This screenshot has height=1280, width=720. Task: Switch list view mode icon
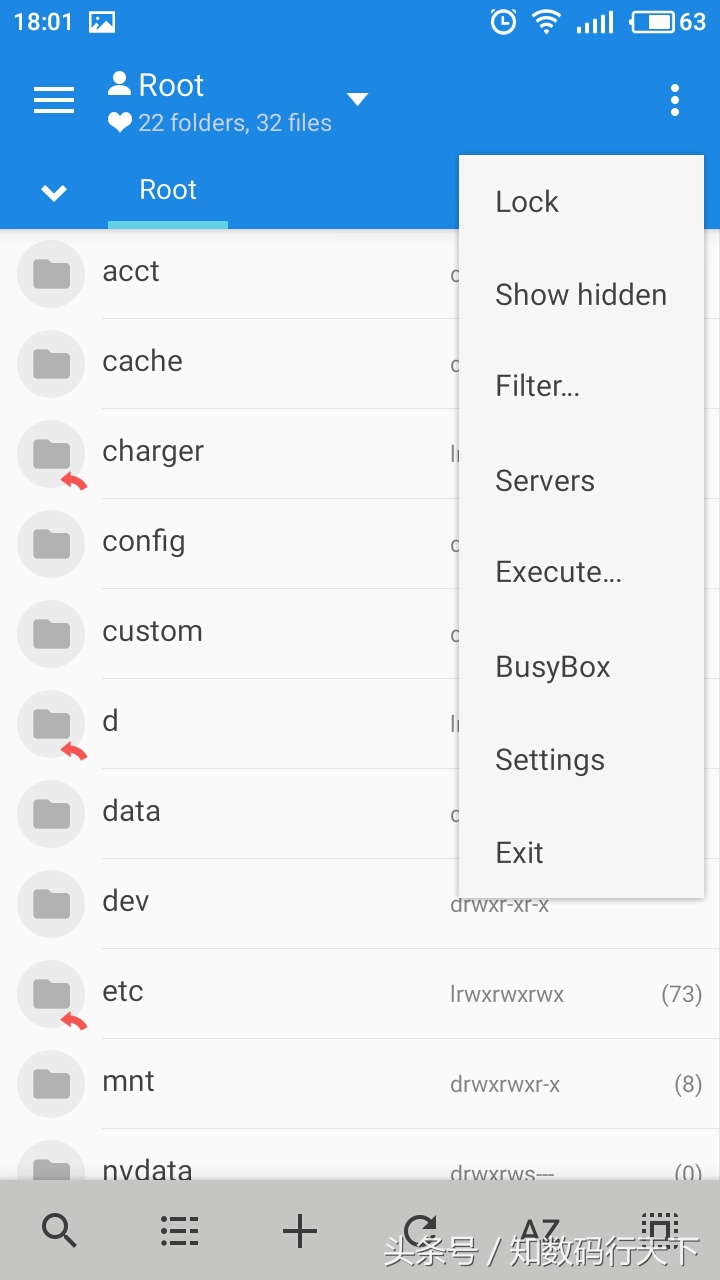[x=180, y=1230]
